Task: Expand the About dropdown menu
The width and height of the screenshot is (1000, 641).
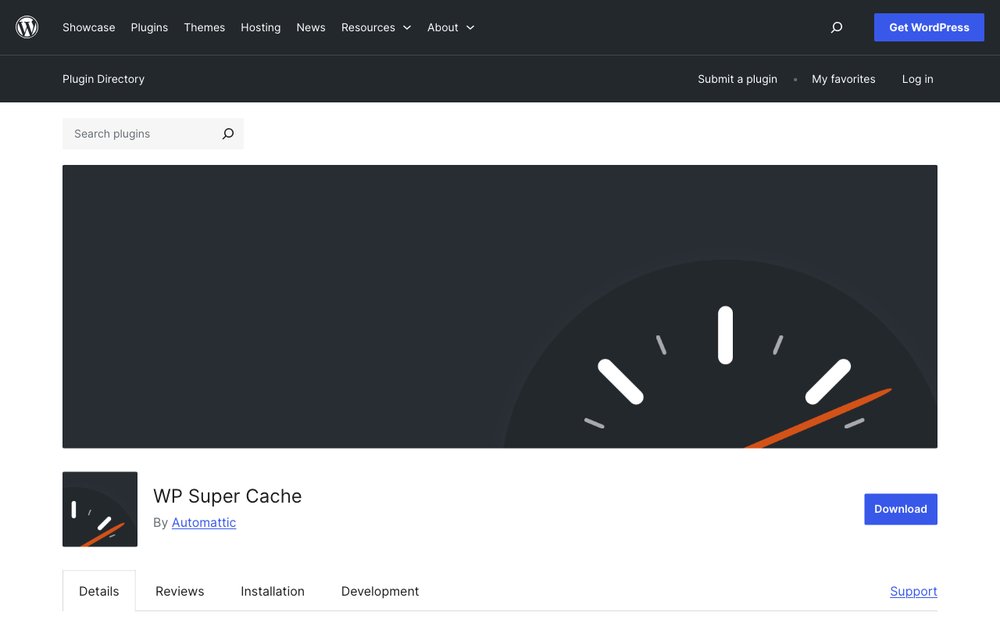Action: 450,27
